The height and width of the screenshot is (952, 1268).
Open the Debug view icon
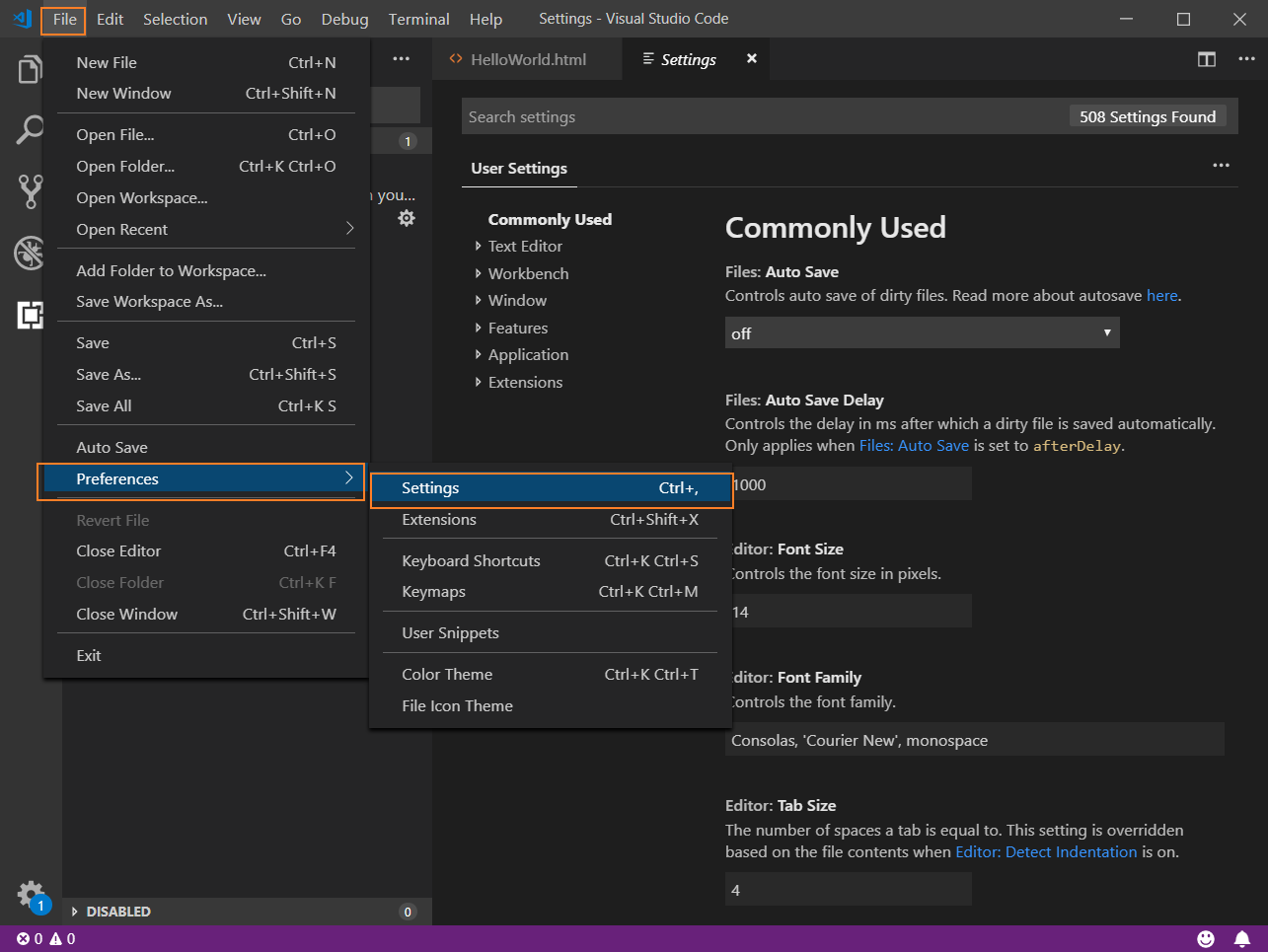[30, 253]
